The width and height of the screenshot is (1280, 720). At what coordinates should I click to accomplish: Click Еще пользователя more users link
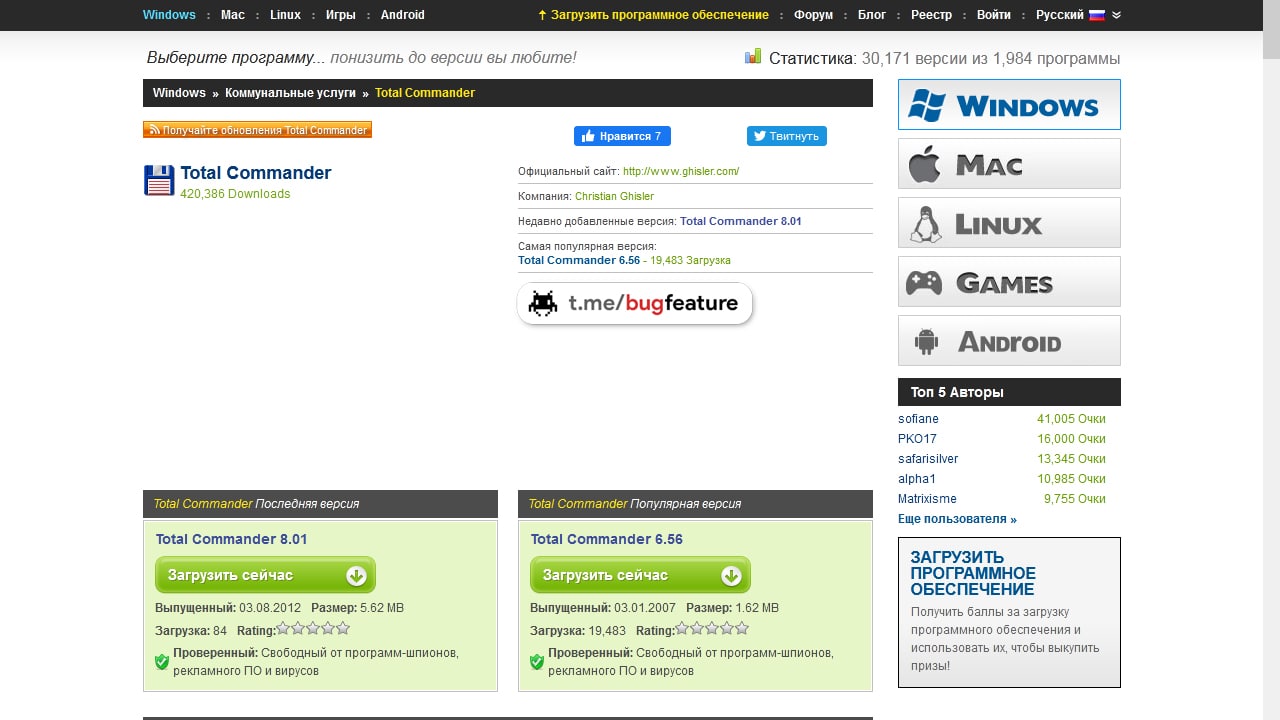(x=957, y=519)
